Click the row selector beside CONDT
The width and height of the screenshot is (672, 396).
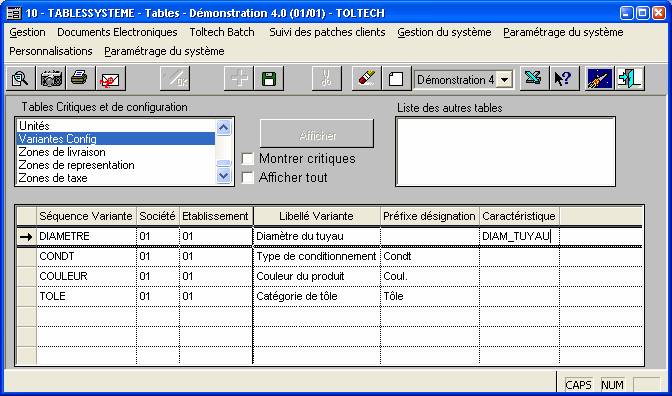pos(27,256)
